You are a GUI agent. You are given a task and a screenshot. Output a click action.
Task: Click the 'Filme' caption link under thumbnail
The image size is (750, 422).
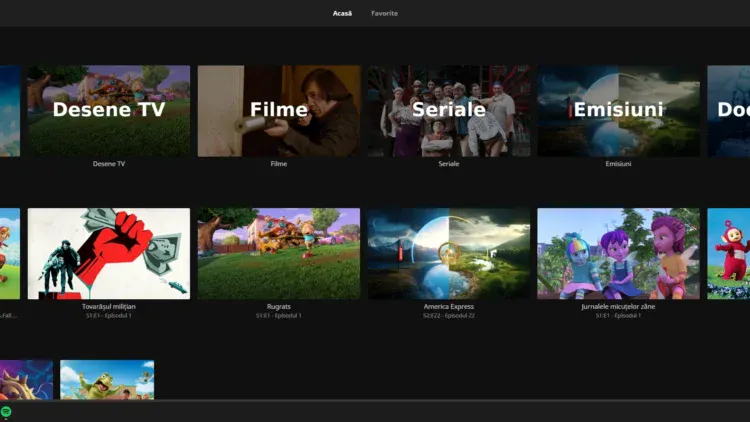tap(279, 164)
